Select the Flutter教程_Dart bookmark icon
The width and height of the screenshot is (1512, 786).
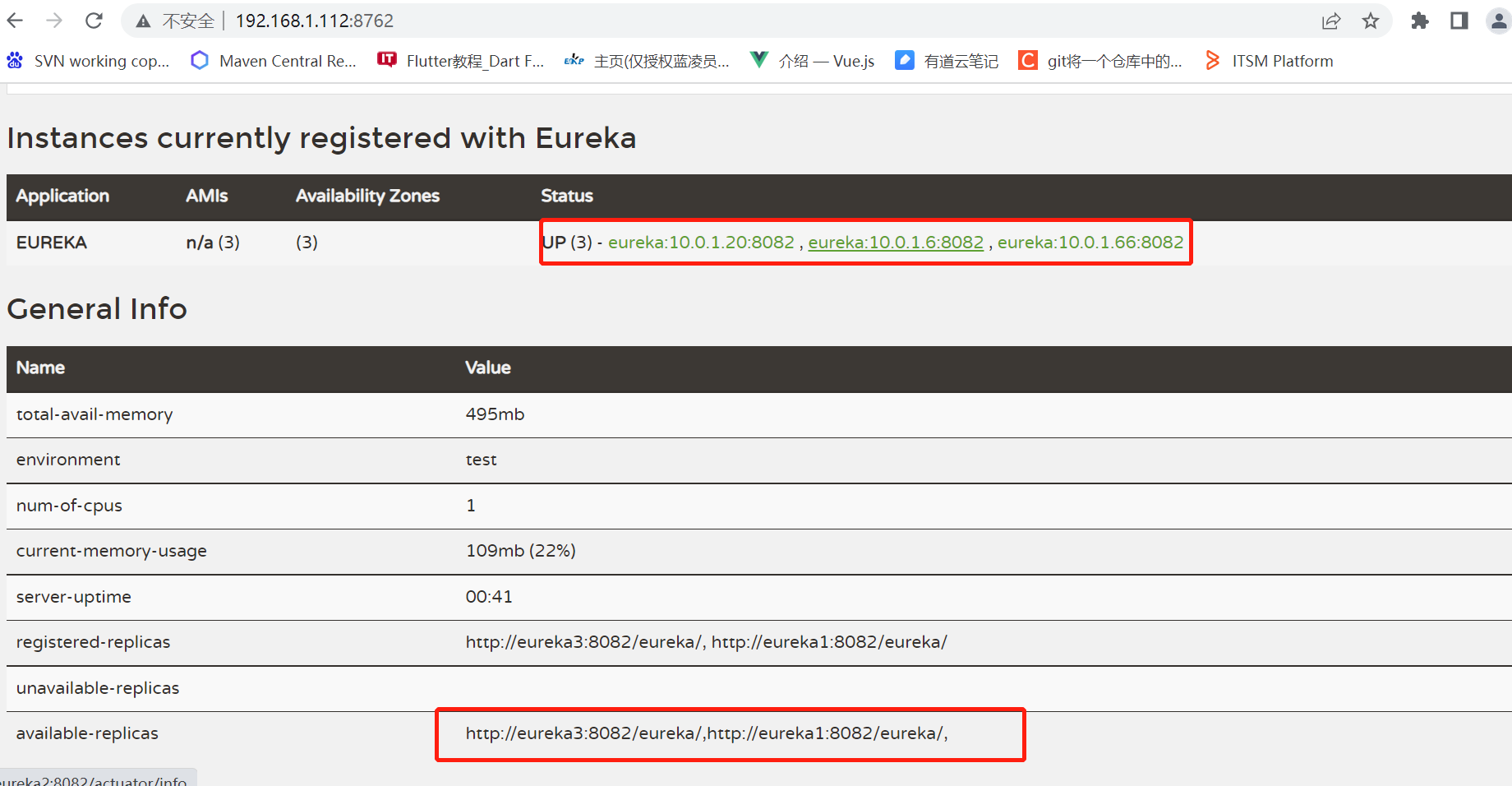tap(385, 60)
